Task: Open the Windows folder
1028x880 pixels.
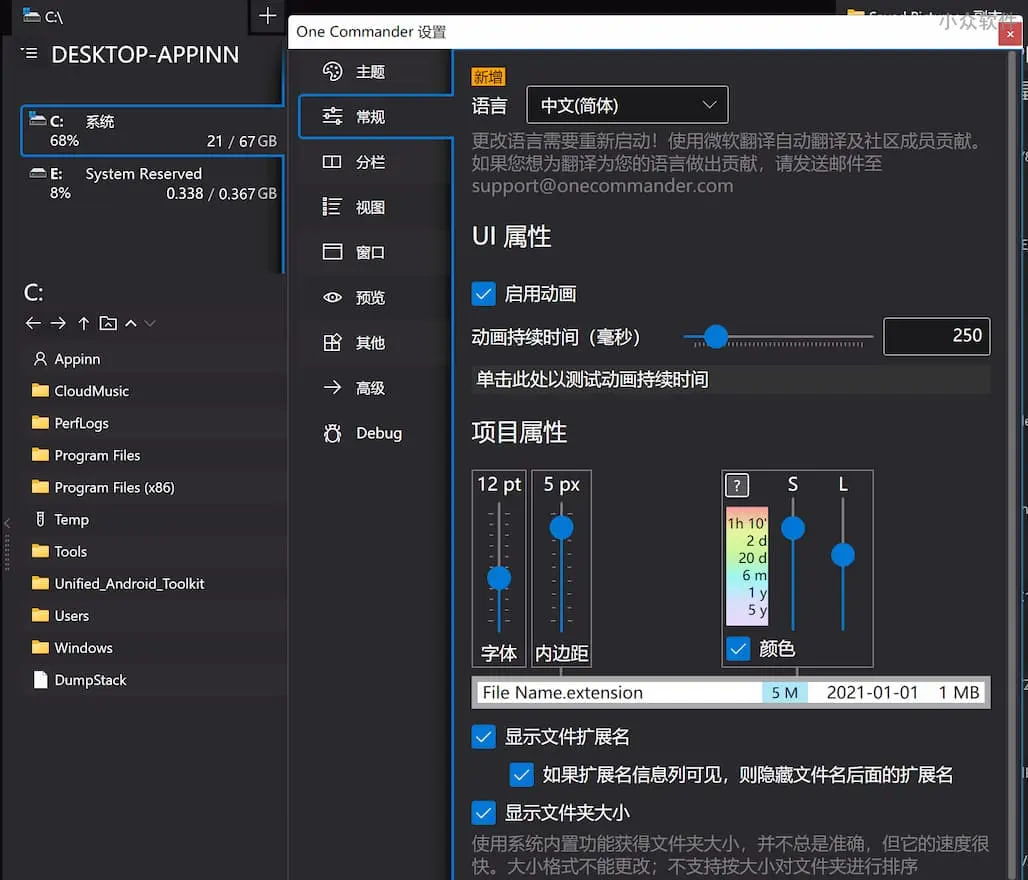Action: [x=155, y=648]
